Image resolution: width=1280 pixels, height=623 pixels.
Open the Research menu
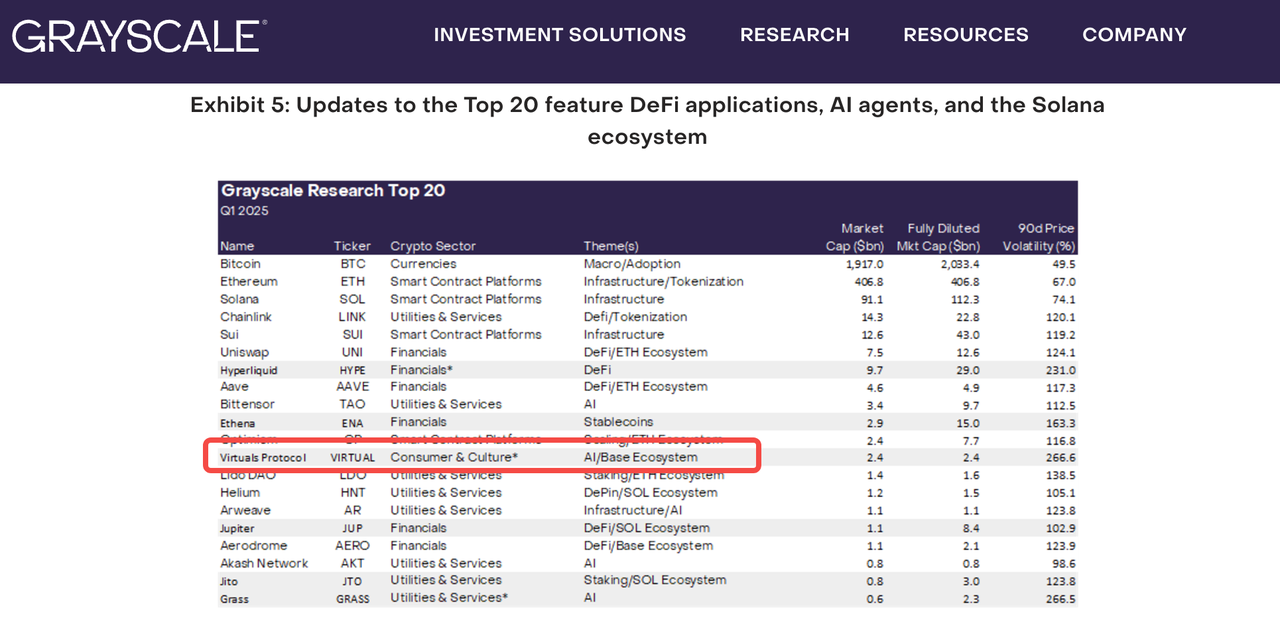click(794, 35)
